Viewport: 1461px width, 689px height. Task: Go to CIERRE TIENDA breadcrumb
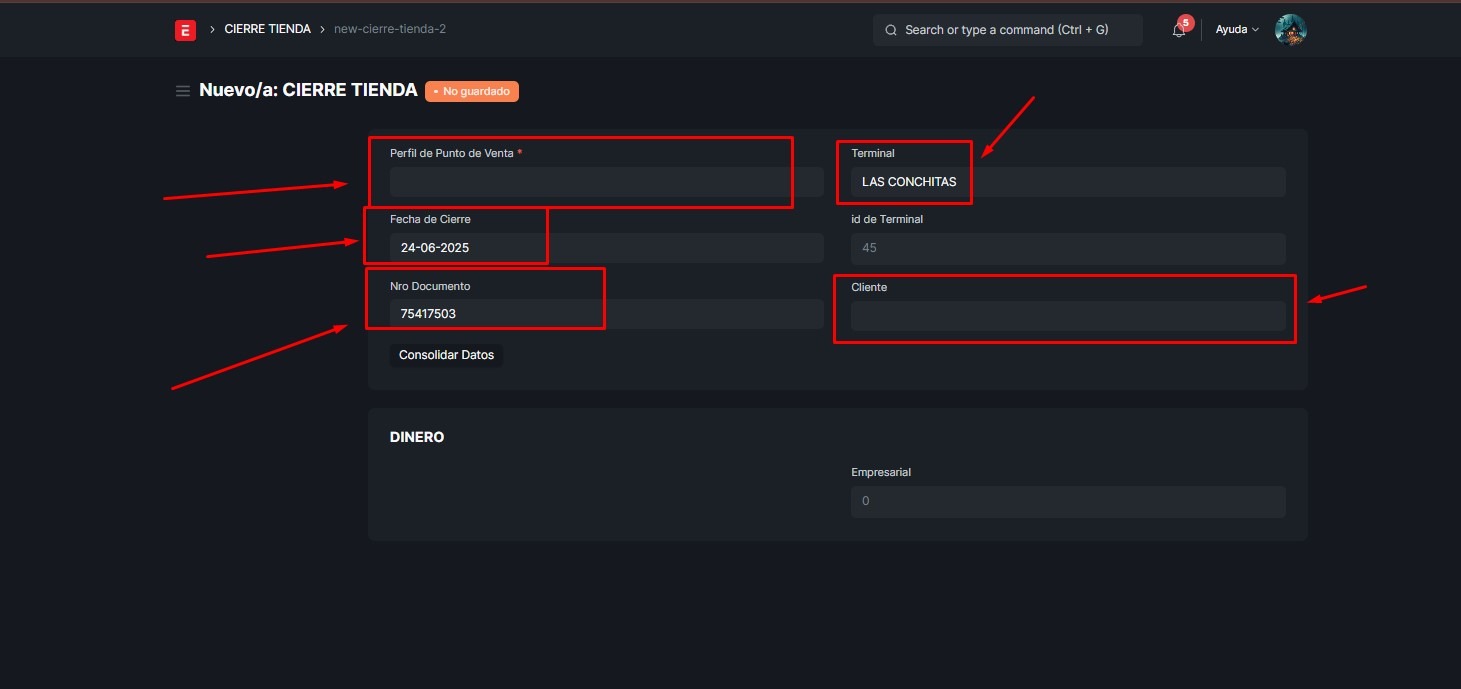point(267,29)
